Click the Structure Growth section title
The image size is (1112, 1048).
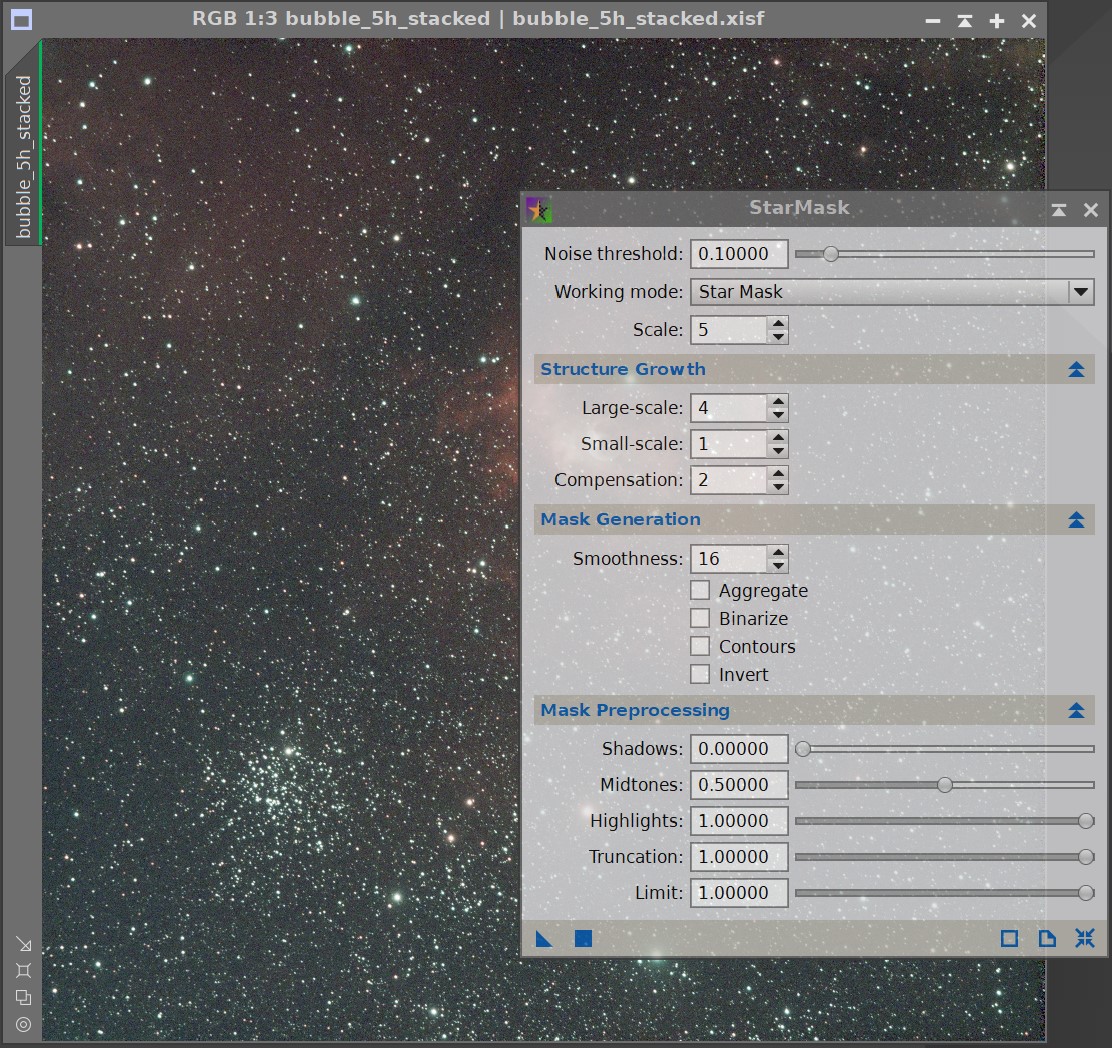[x=623, y=369]
